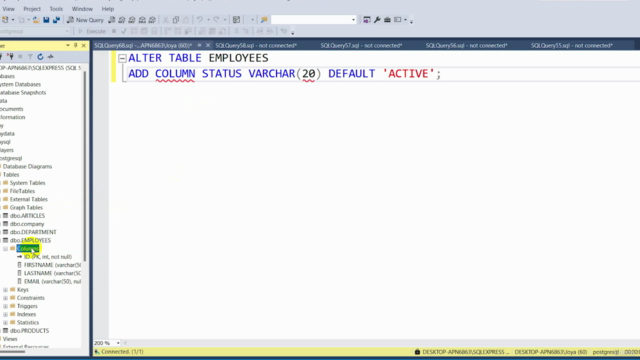Click the Activity Monitor grid icon

tap(236, 20)
